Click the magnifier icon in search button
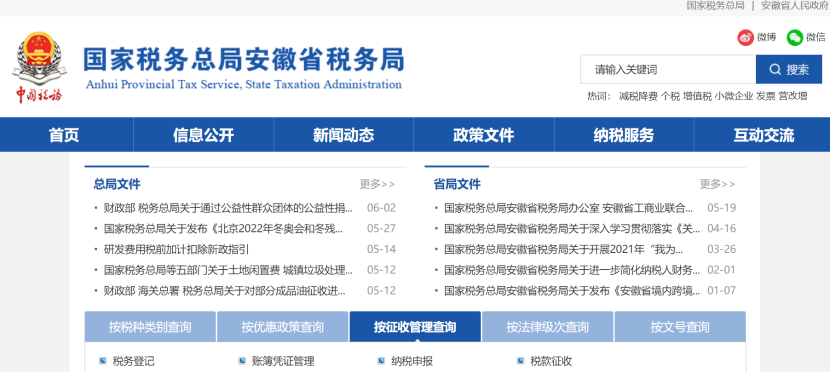This screenshot has width=830, height=373. (775, 69)
